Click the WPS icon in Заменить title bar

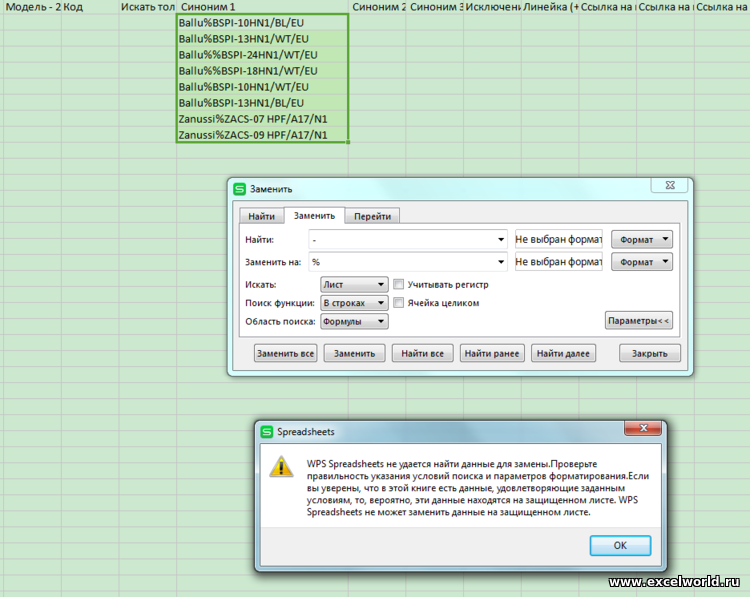[239, 189]
